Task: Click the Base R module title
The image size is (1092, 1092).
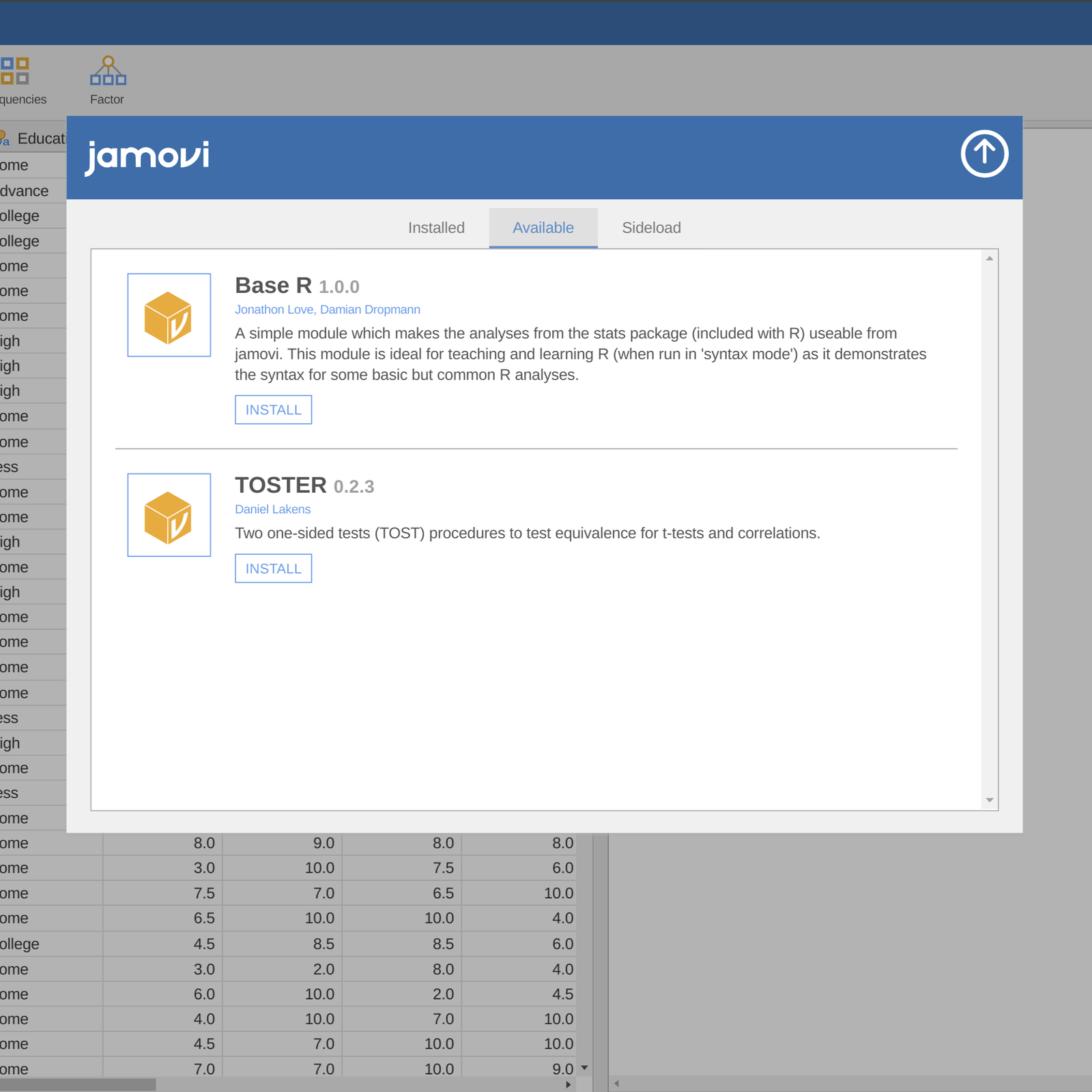Action: coord(273,285)
